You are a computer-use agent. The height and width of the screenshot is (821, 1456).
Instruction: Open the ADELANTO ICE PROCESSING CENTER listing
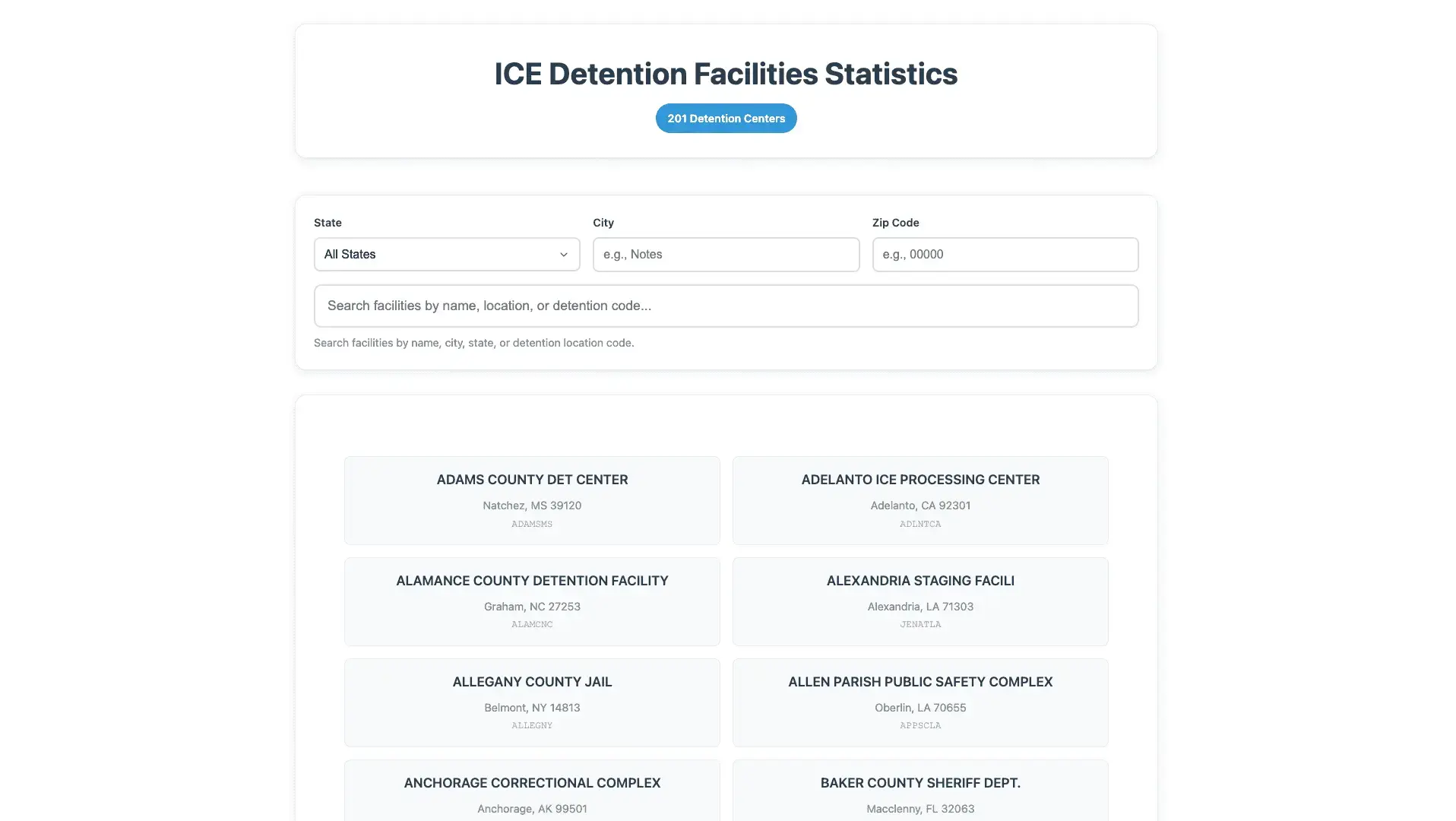pos(919,499)
